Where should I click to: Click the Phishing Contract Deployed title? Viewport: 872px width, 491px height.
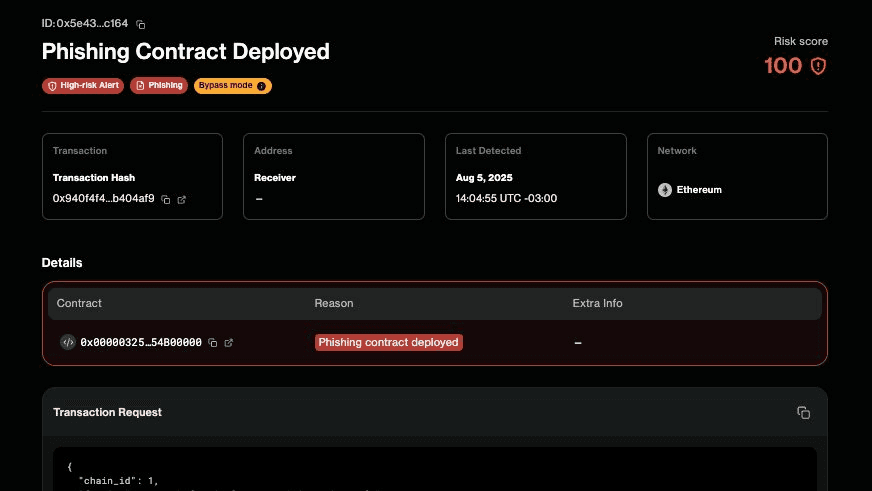coord(186,51)
